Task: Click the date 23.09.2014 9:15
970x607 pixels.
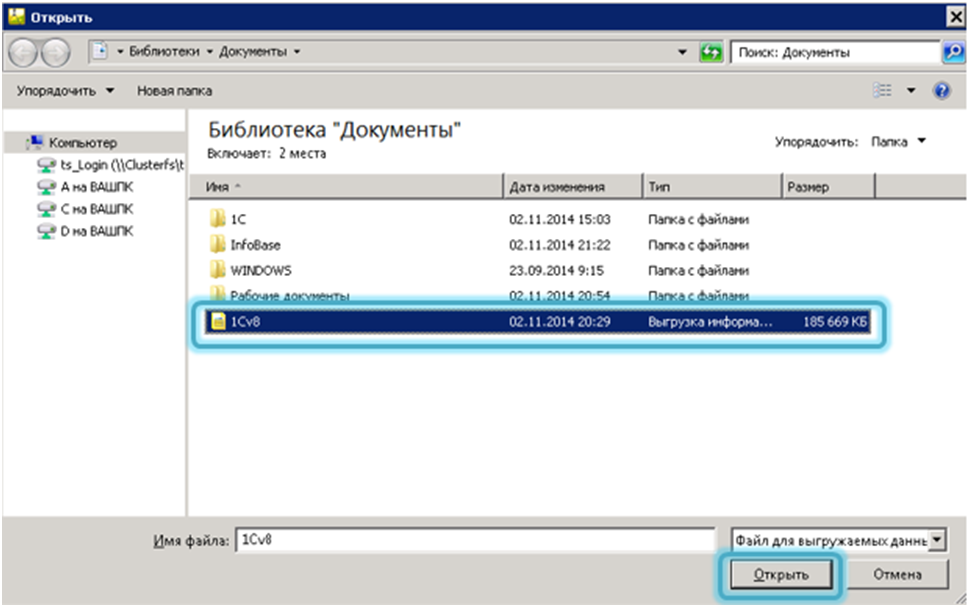Action: pos(556,270)
